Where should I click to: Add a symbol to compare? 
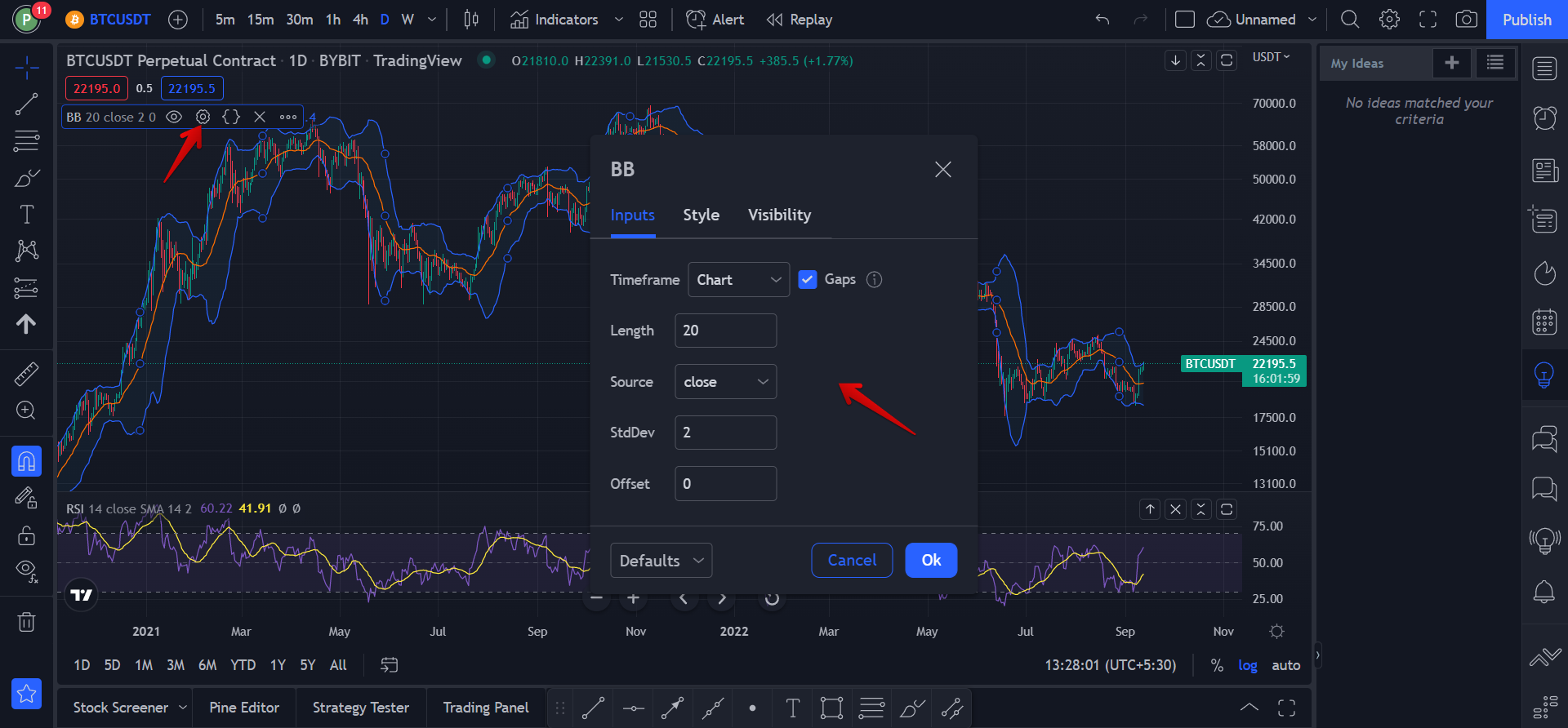coord(178,20)
